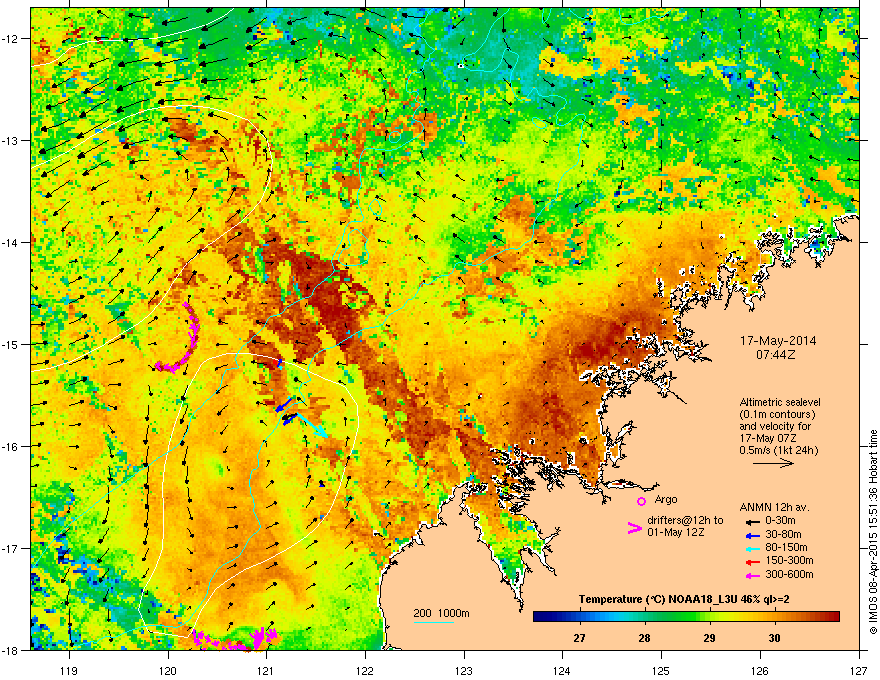Click the IMOS copyright timestamp text
The height and width of the screenshot is (680, 880).
tap(873, 532)
